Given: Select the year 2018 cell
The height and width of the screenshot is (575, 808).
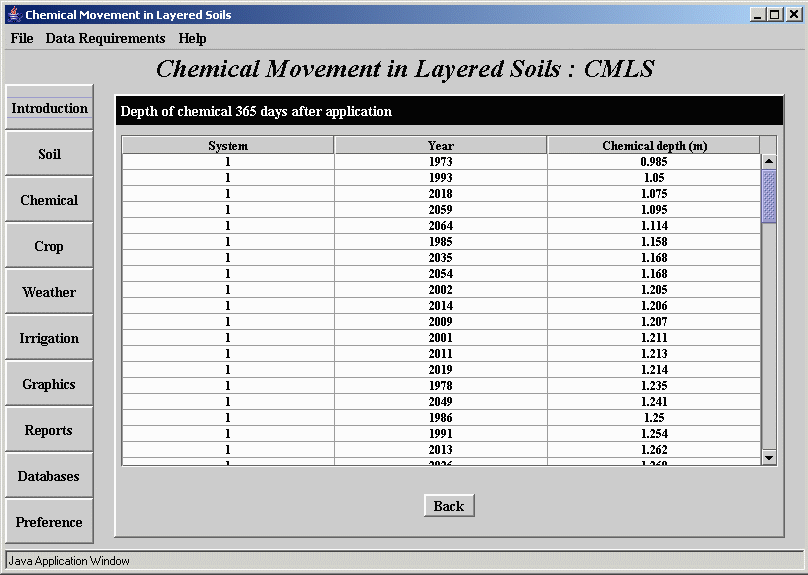Looking at the screenshot, I should [441, 194].
